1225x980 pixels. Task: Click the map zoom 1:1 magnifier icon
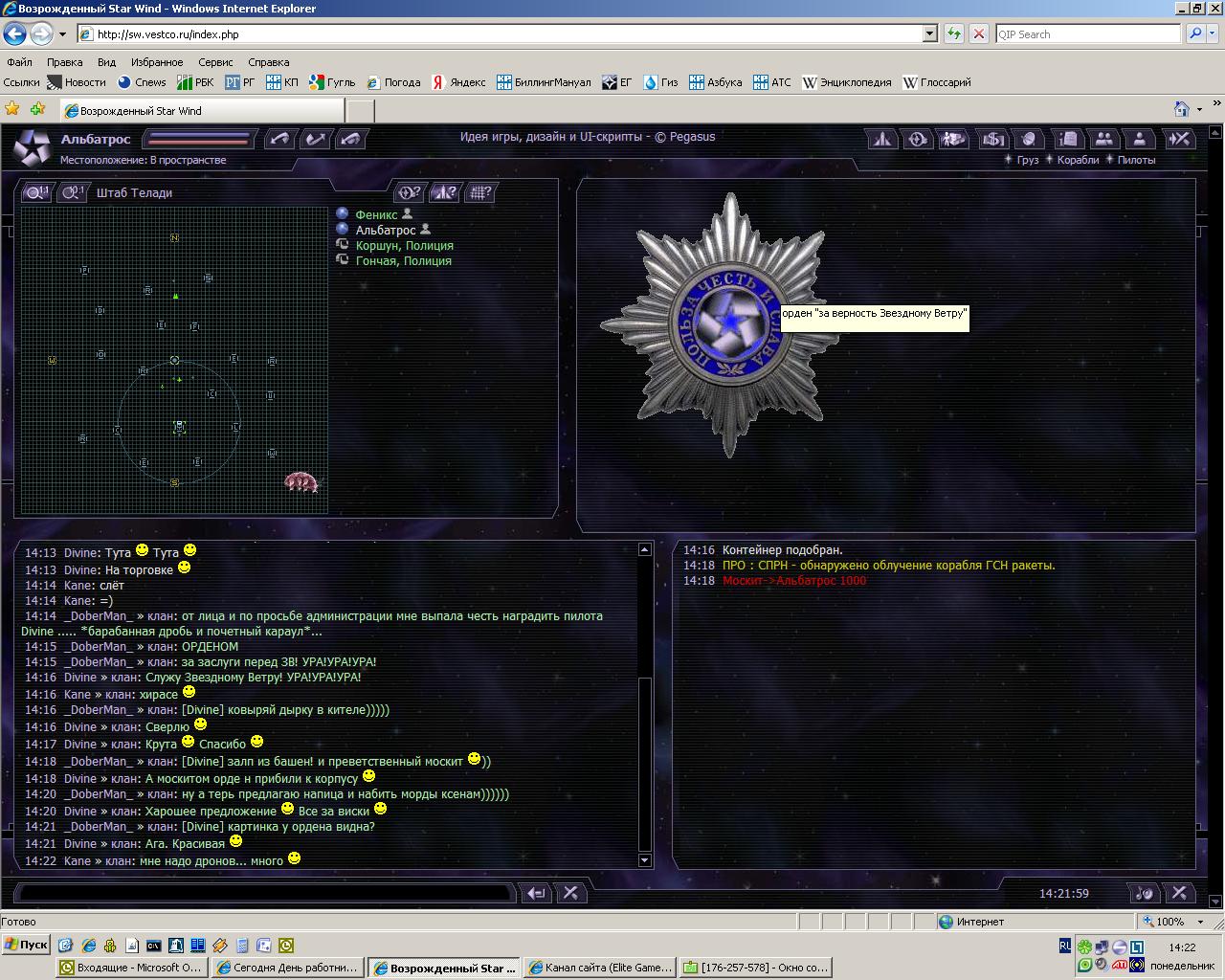click(37, 192)
